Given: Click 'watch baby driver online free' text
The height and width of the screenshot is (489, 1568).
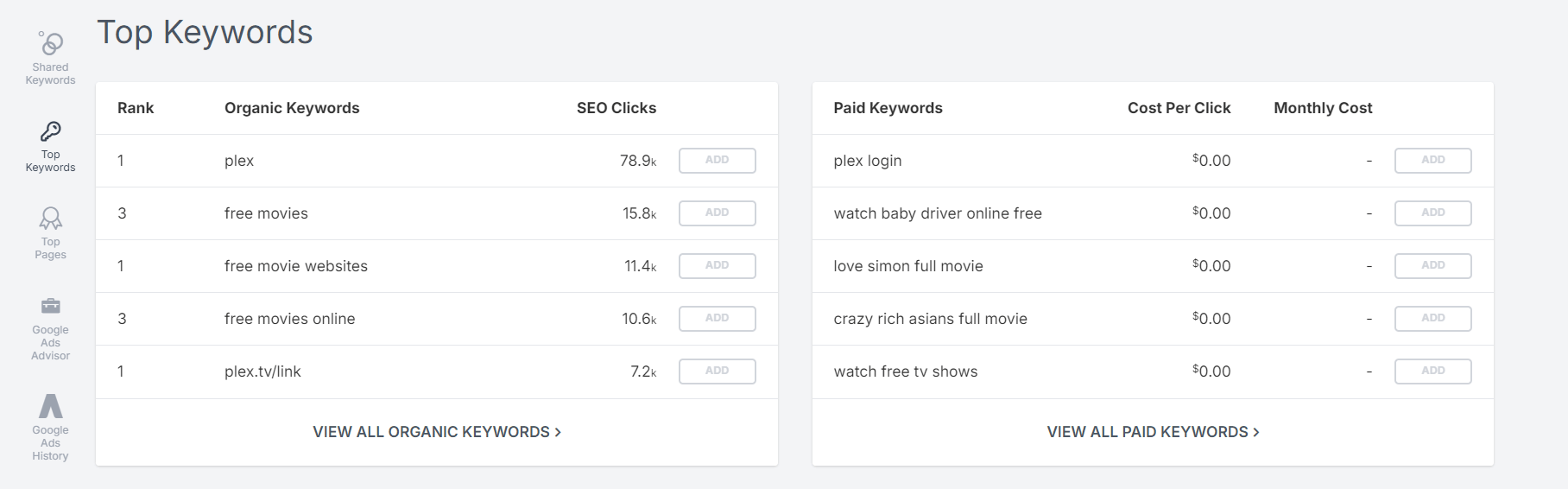Looking at the screenshot, I should (x=938, y=213).
